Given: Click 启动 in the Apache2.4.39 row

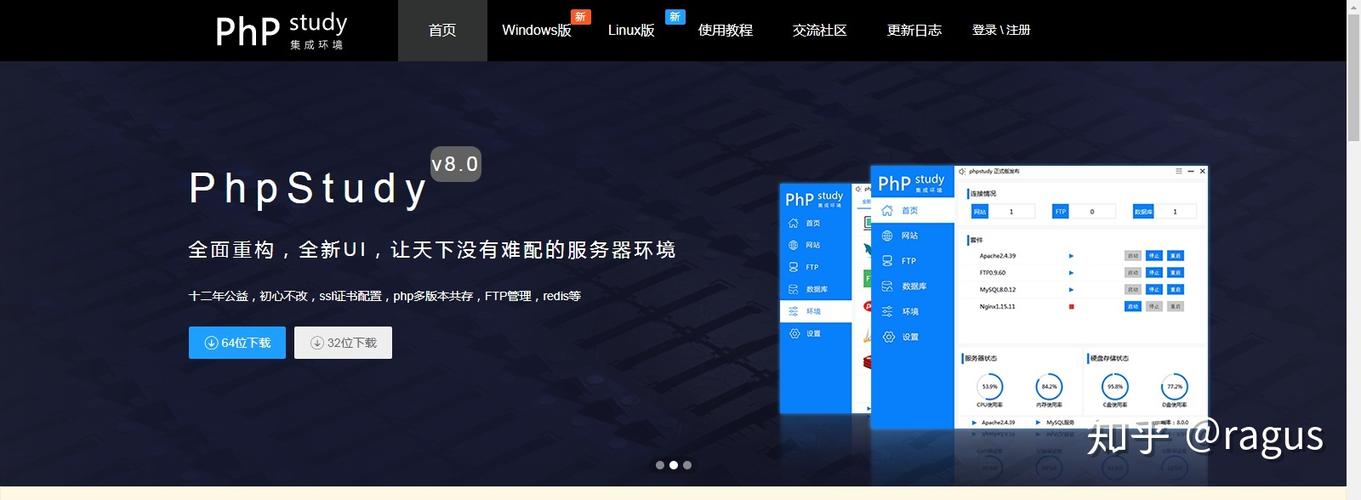Looking at the screenshot, I should (1133, 255).
